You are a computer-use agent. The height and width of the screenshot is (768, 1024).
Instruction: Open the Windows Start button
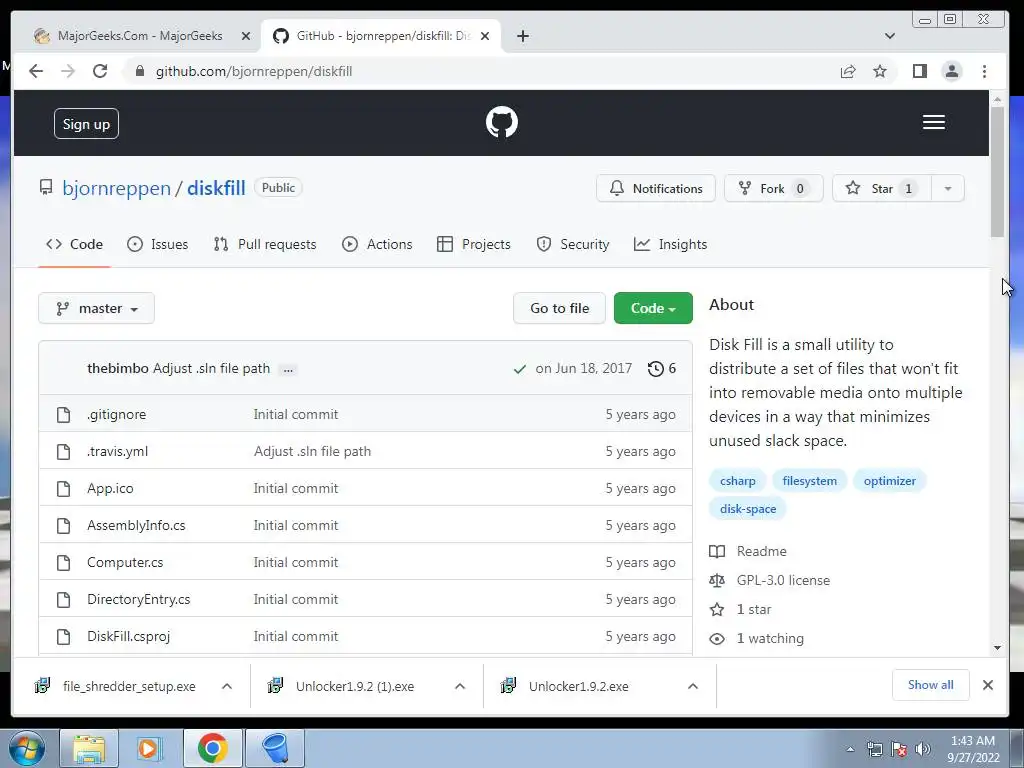(x=26, y=748)
